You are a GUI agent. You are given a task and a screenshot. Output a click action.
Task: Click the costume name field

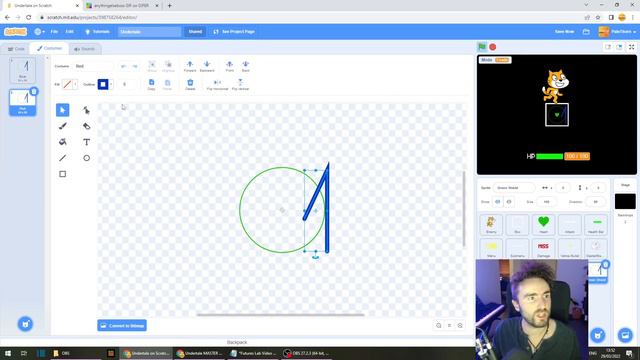[x=93, y=66]
